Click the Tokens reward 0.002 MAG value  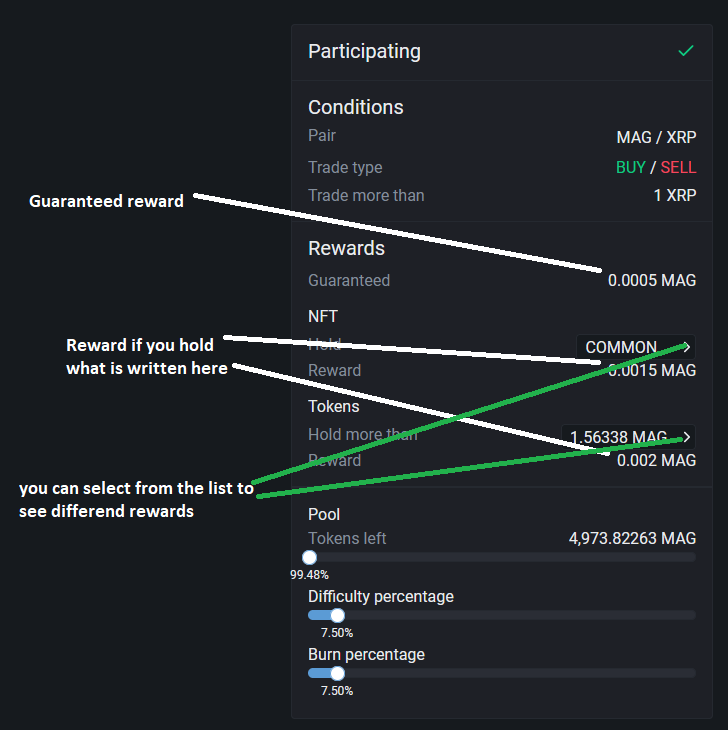(656, 460)
